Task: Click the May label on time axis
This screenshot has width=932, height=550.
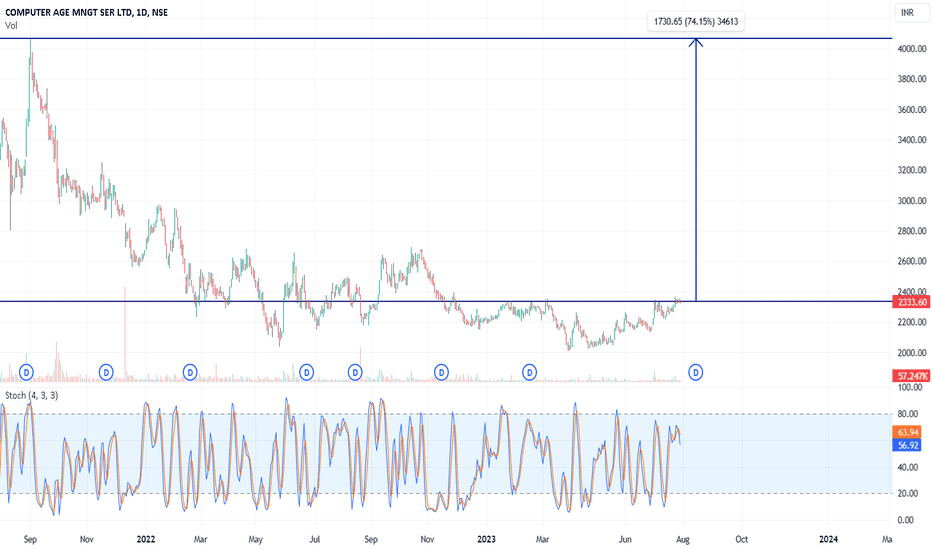Action: pyautogui.click(x=256, y=539)
